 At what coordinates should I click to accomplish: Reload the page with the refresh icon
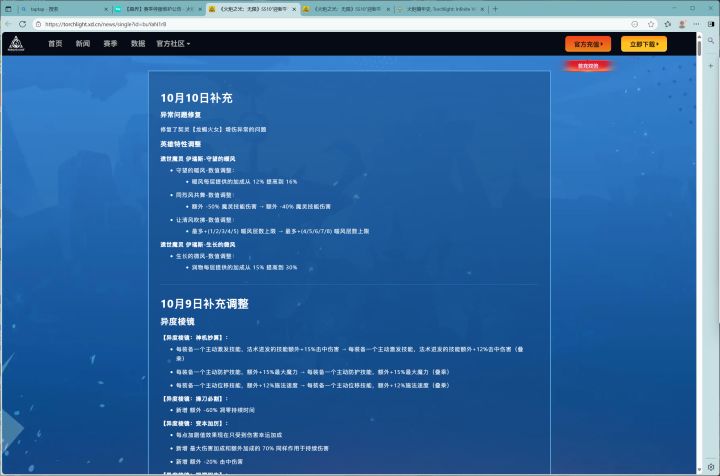click(22, 24)
